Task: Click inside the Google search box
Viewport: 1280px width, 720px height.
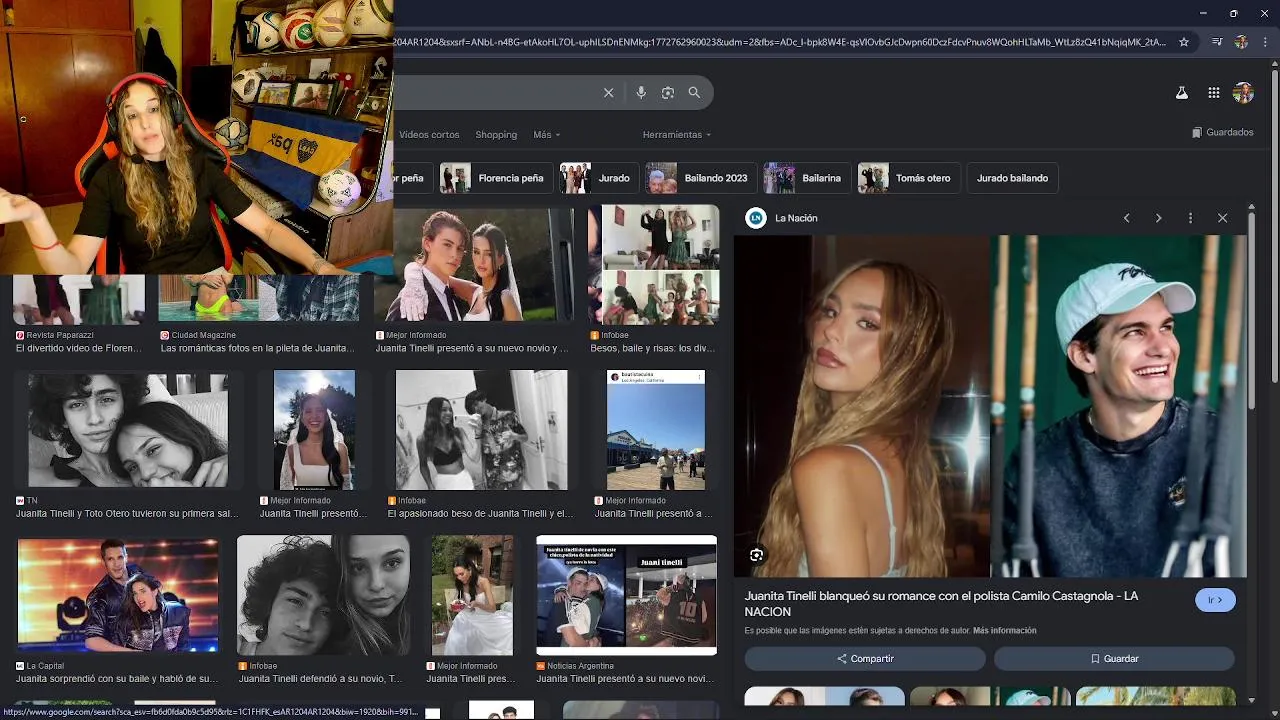Action: pos(495,93)
